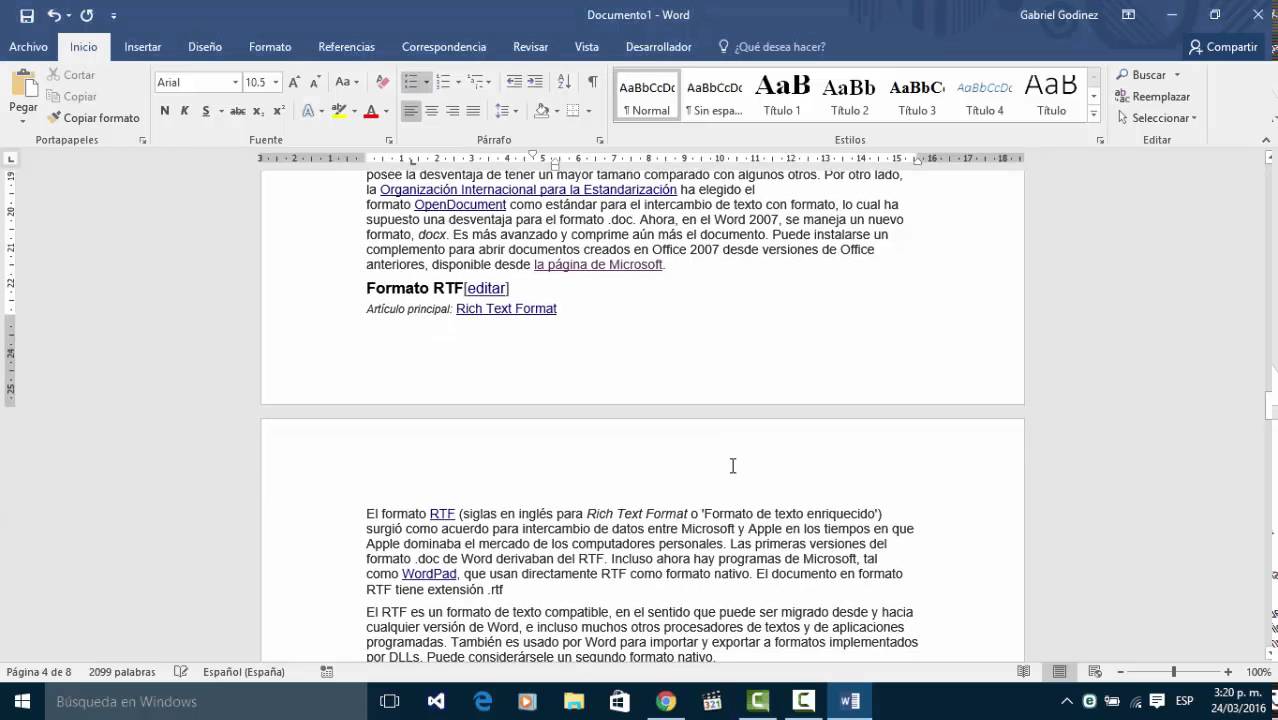1278x720 pixels.
Task: Click Copiar formato brush
Action: [x=93, y=118]
